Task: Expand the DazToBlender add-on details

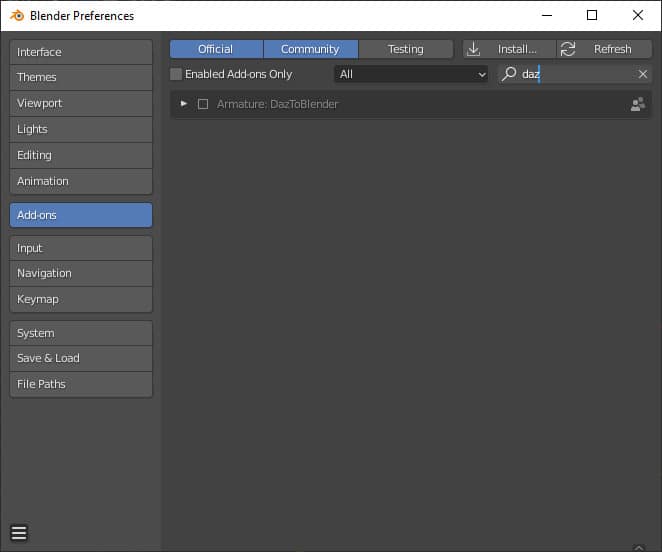Action: click(x=184, y=103)
